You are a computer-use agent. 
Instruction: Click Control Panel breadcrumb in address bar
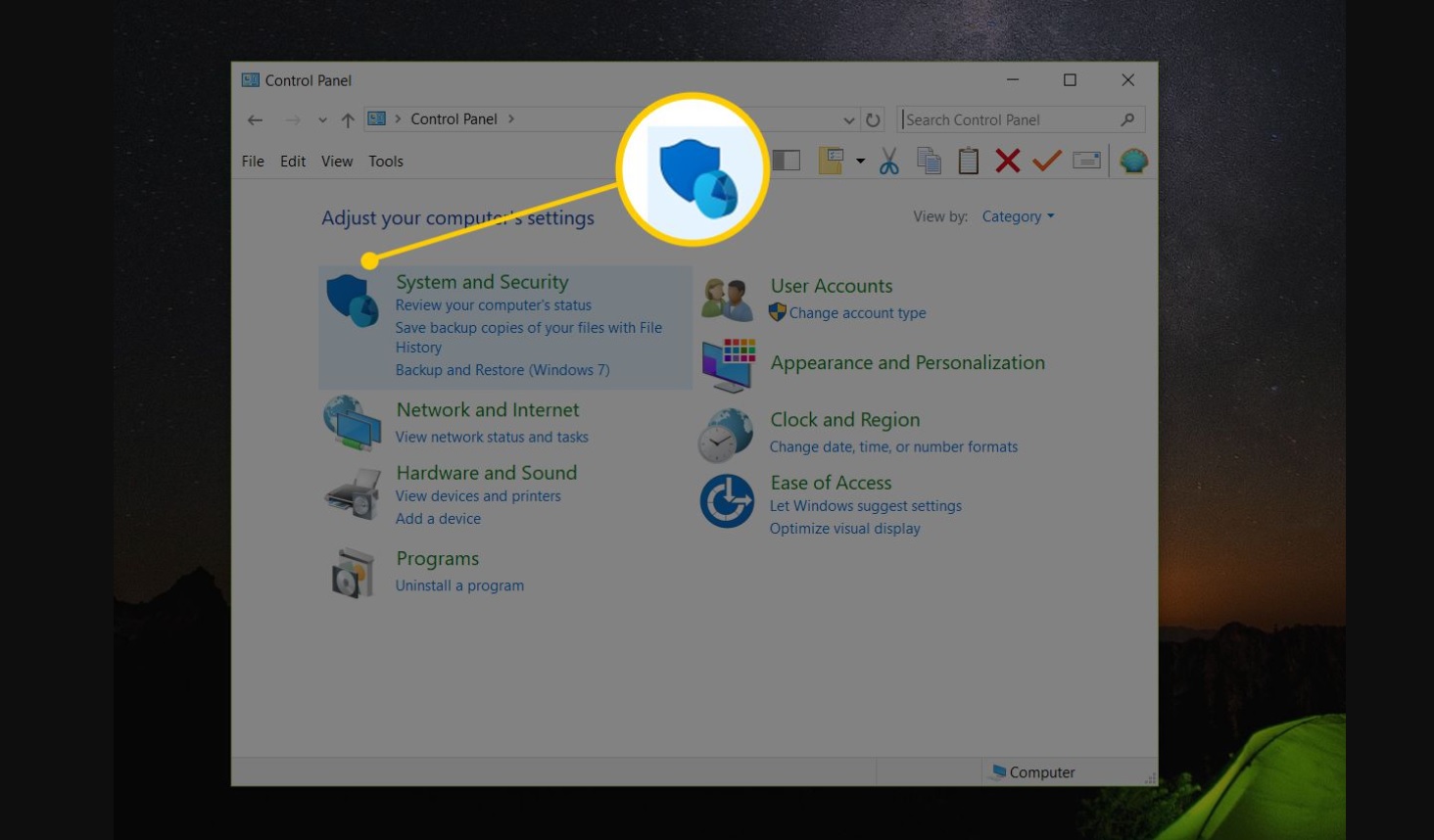[454, 118]
